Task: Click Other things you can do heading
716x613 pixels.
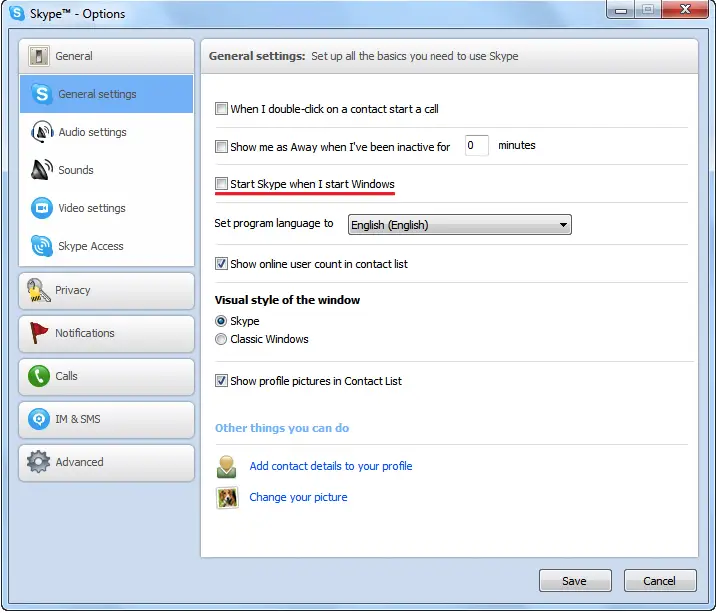Action: coord(282,428)
